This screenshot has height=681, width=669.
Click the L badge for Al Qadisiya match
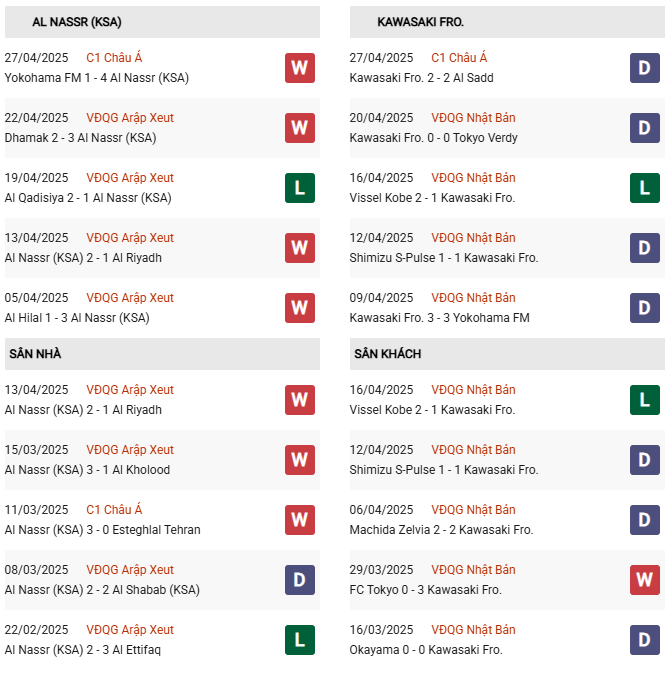click(x=300, y=188)
